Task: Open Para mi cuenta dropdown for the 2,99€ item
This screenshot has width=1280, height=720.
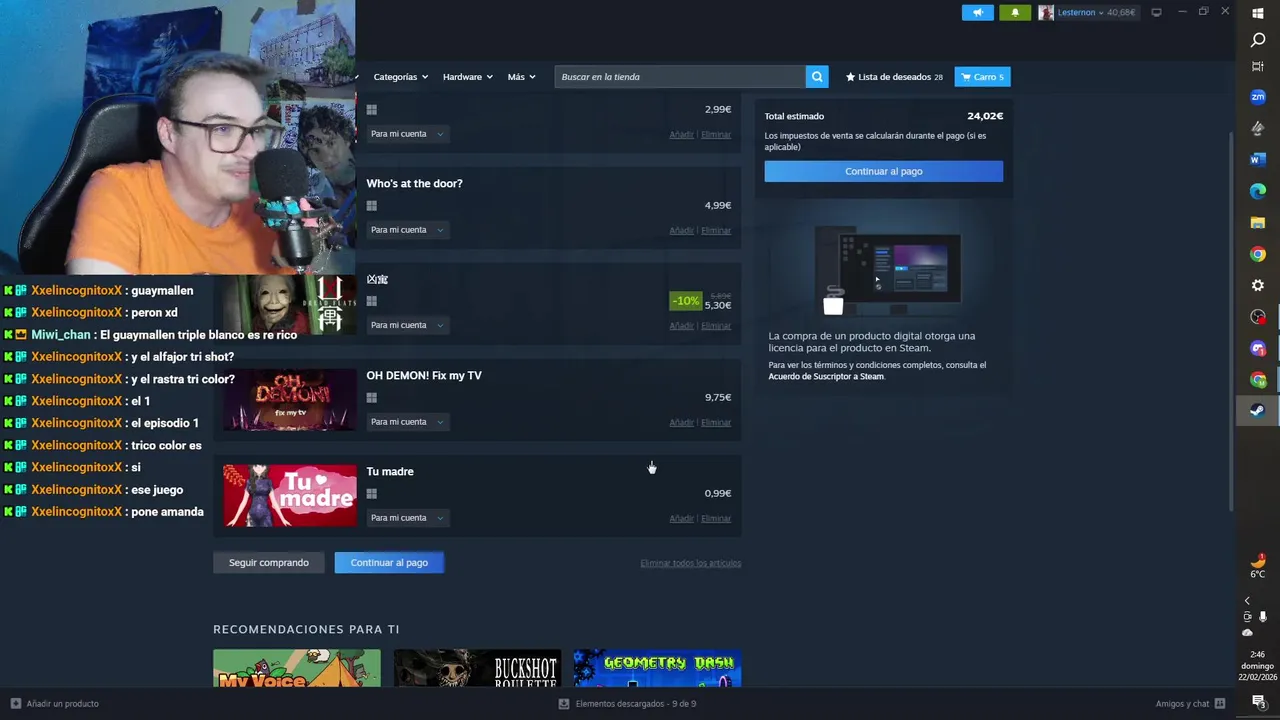Action: tap(407, 134)
